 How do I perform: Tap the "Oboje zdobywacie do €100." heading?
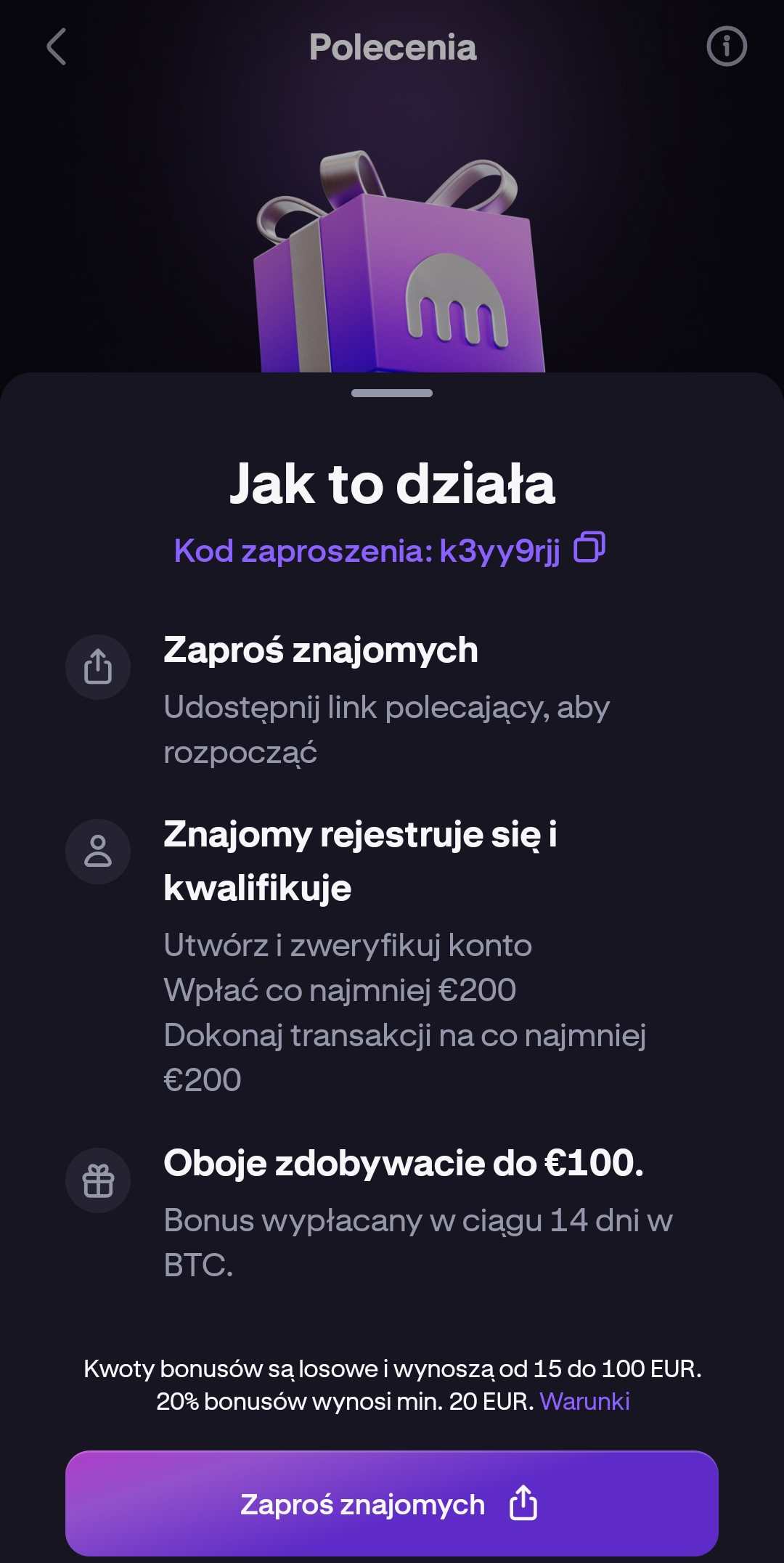(403, 1163)
